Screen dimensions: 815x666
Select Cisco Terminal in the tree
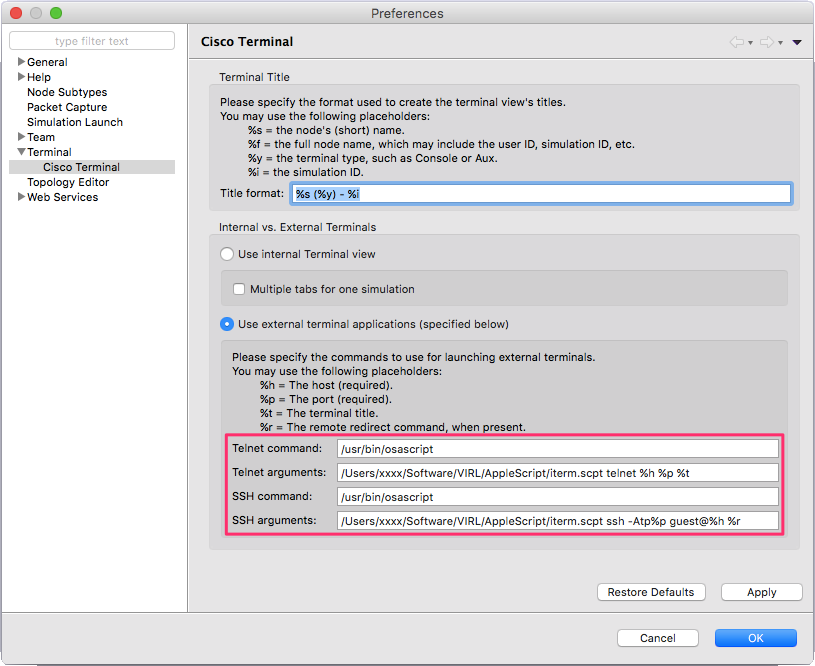pyautogui.click(x=82, y=167)
